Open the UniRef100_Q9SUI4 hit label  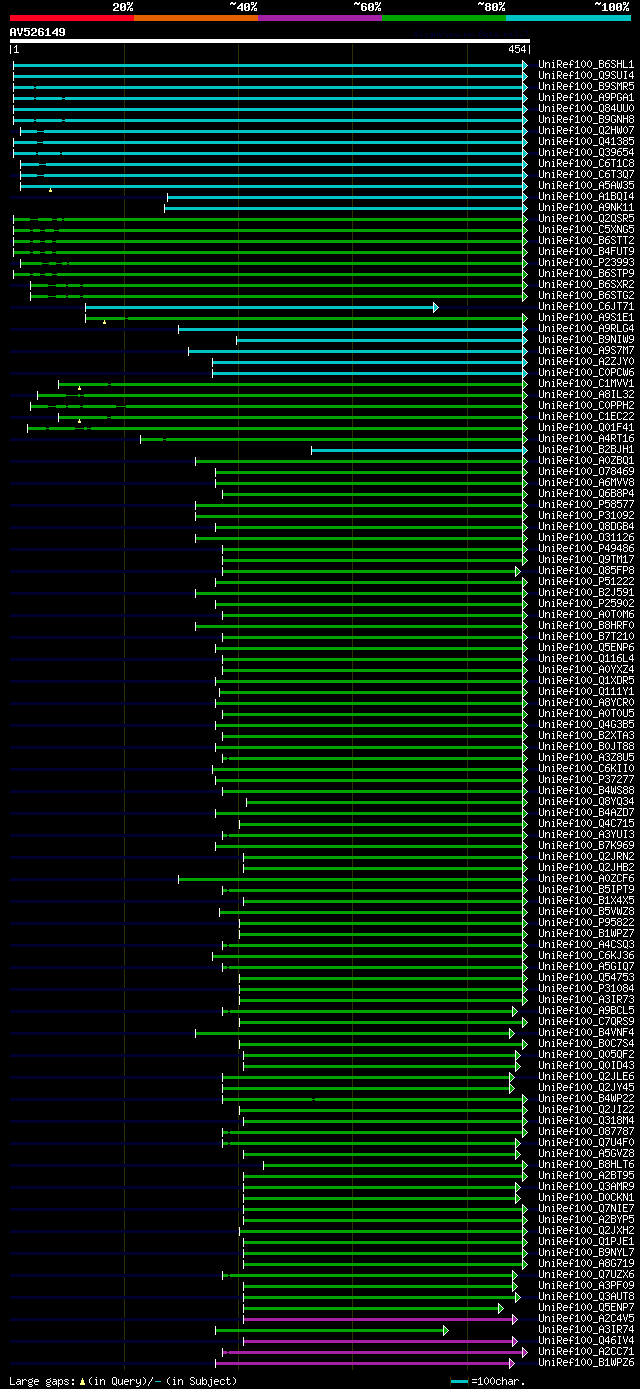point(586,75)
